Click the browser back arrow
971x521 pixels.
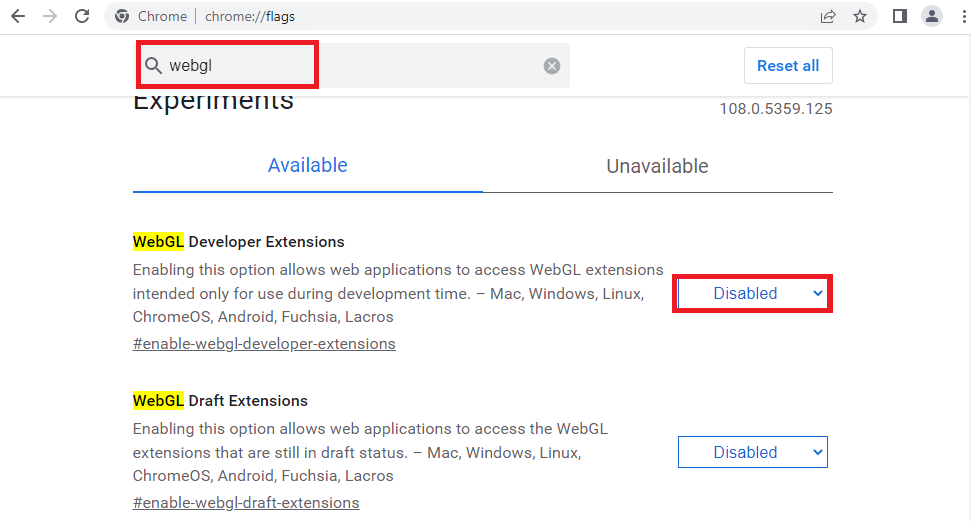coord(19,16)
